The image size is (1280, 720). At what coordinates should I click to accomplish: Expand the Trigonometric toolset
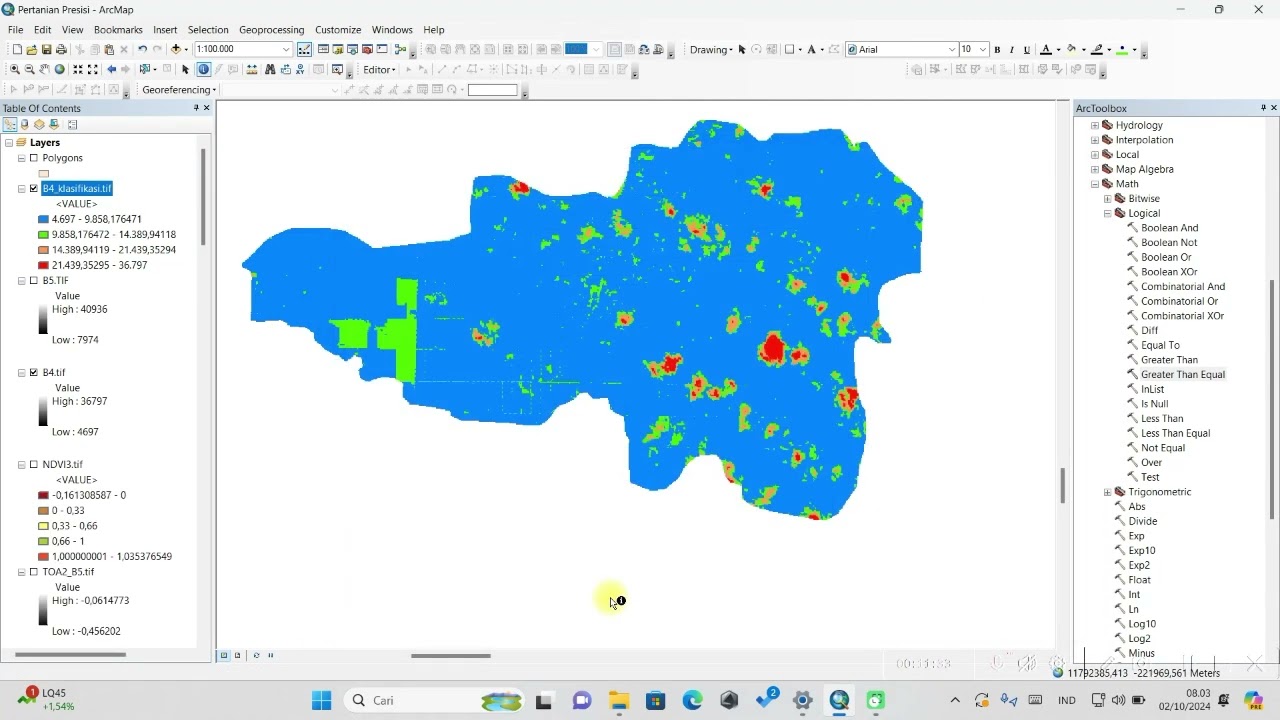[x=1107, y=492]
